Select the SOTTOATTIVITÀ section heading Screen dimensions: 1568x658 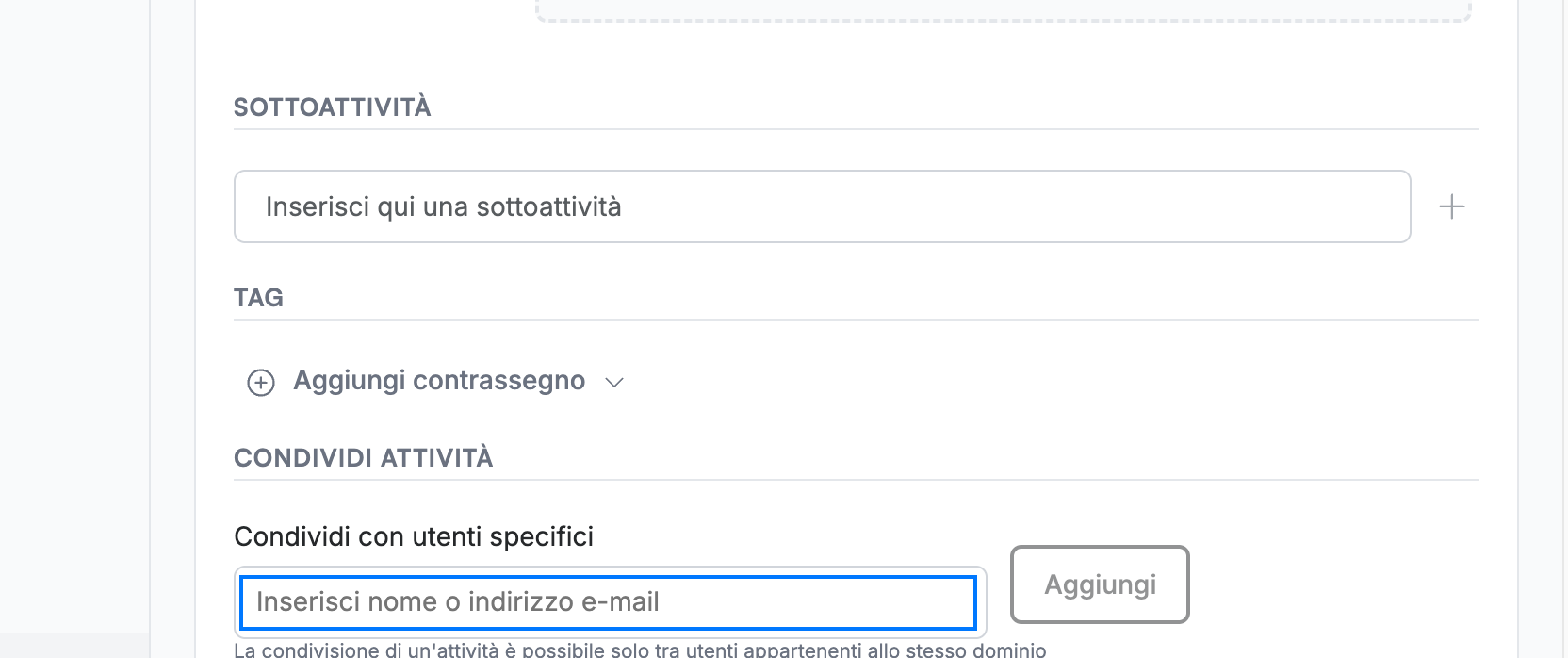333,107
